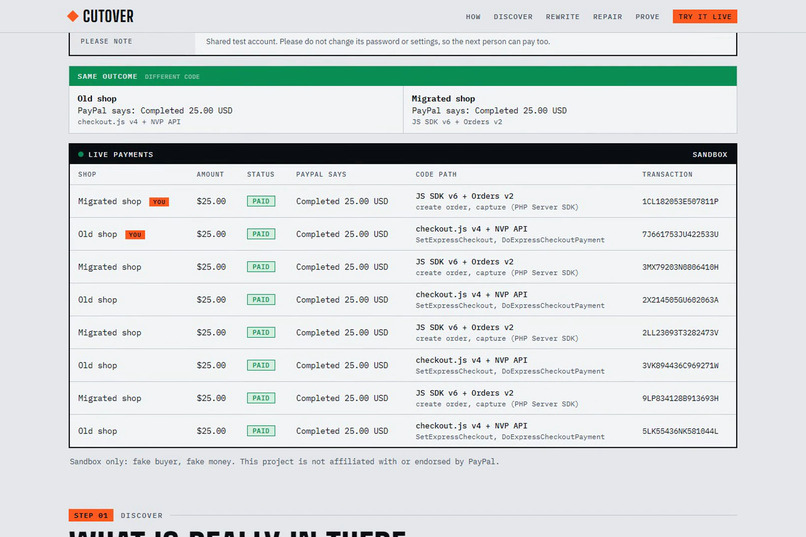Select transaction ID starting with 2LL
806x537 pixels.
pos(680,333)
